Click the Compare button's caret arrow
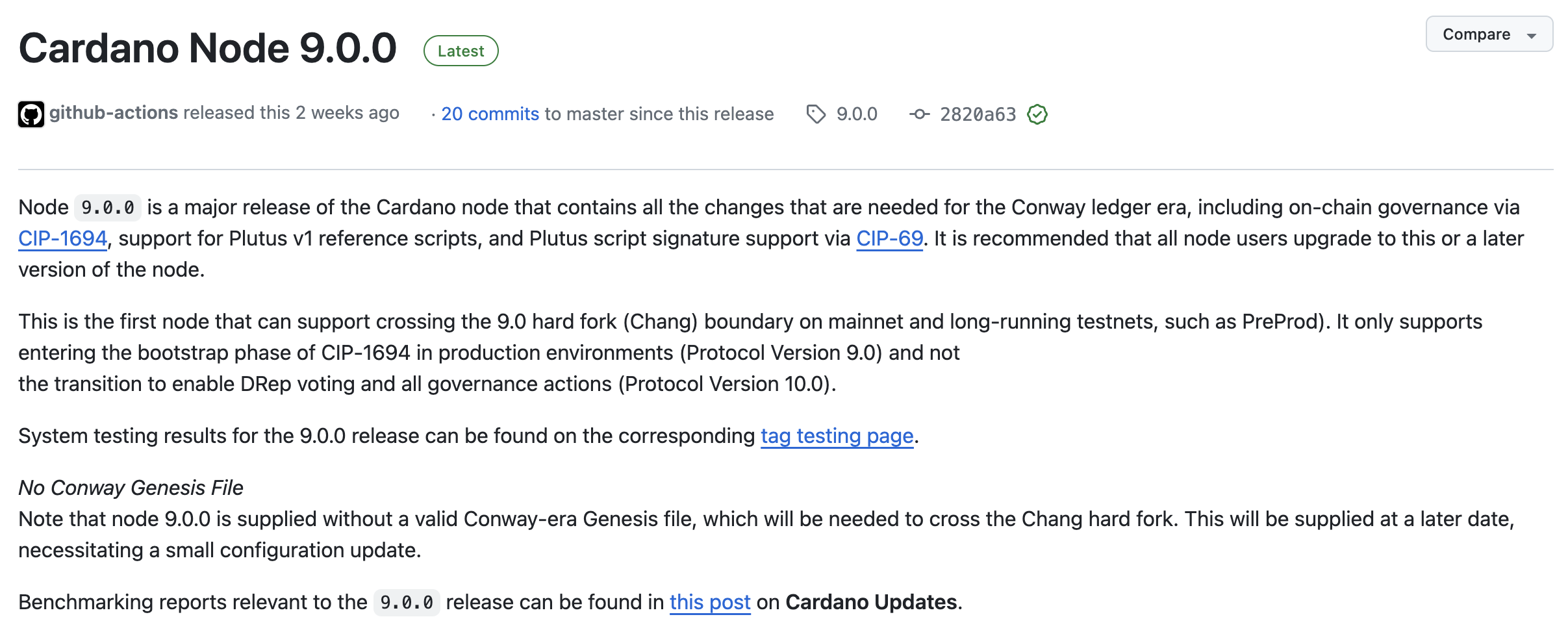 1532,34
